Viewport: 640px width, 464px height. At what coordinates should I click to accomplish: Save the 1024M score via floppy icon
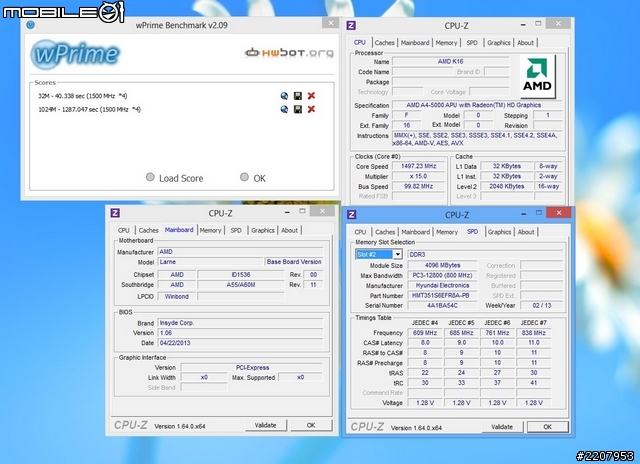[298, 109]
